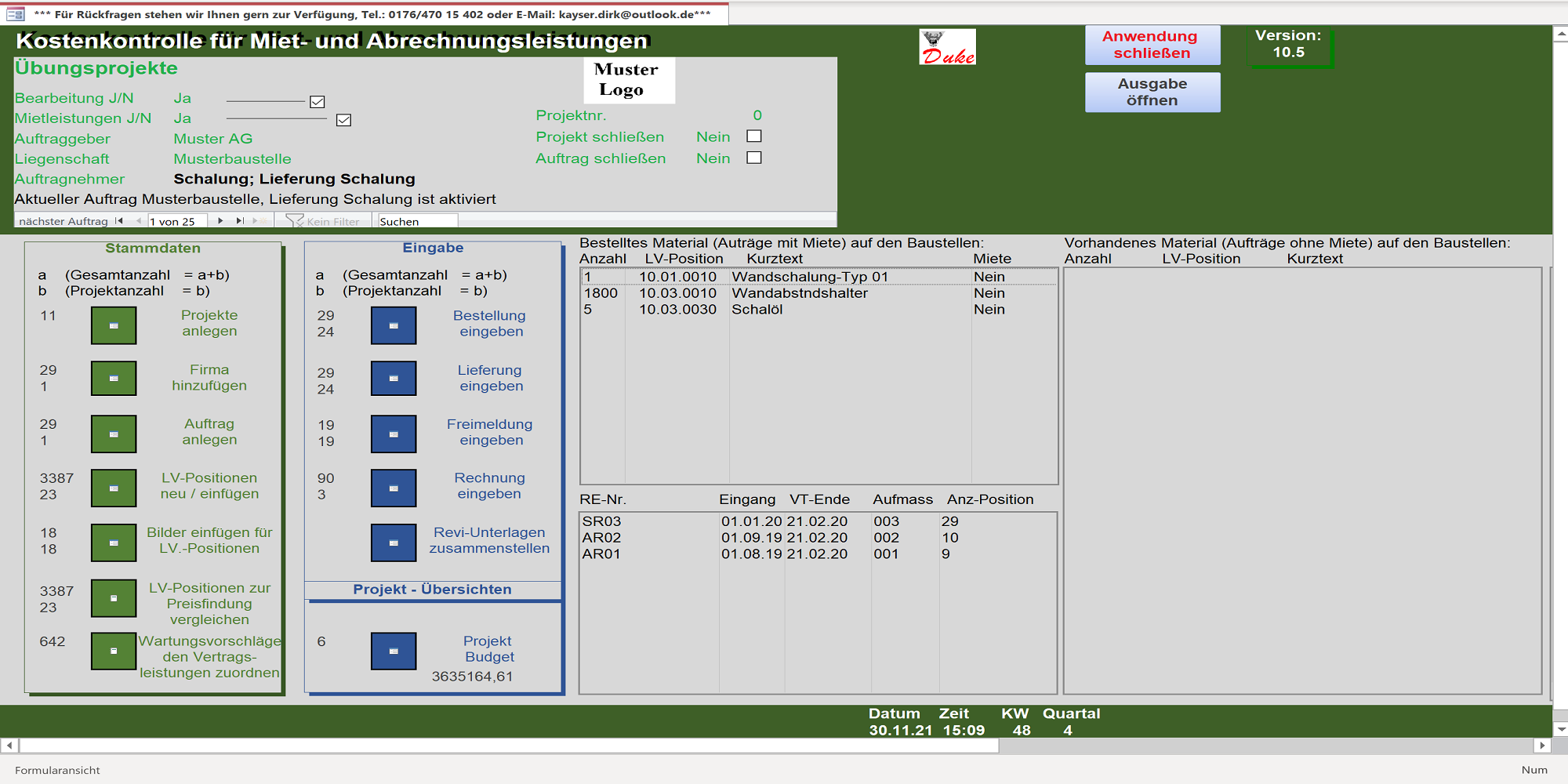
Task: Click the Bestellung eingeben blue icon
Action: point(394,325)
